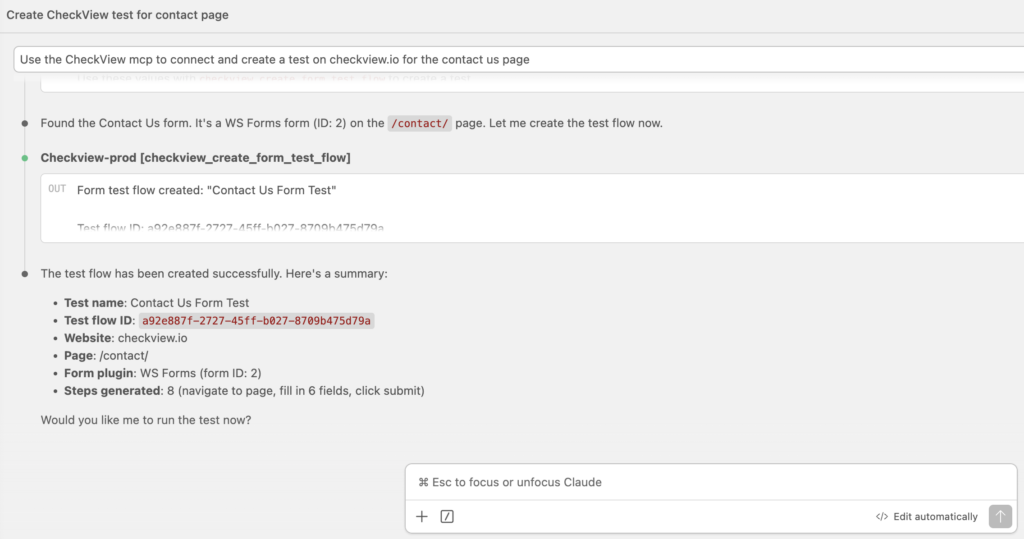Image resolution: width=1024 pixels, height=539 pixels.
Task: Click the 'Test name: Contact Us Form Test' line
Action: click(156, 302)
